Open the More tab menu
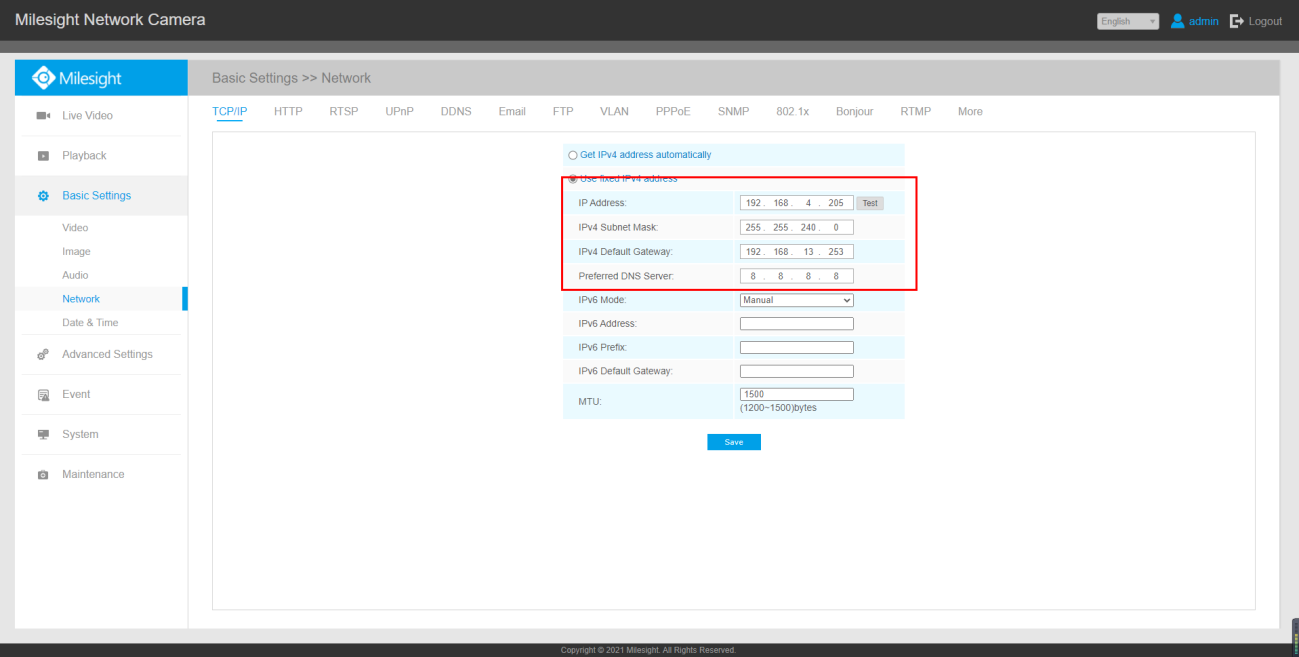The image size is (1299, 657). coord(970,112)
